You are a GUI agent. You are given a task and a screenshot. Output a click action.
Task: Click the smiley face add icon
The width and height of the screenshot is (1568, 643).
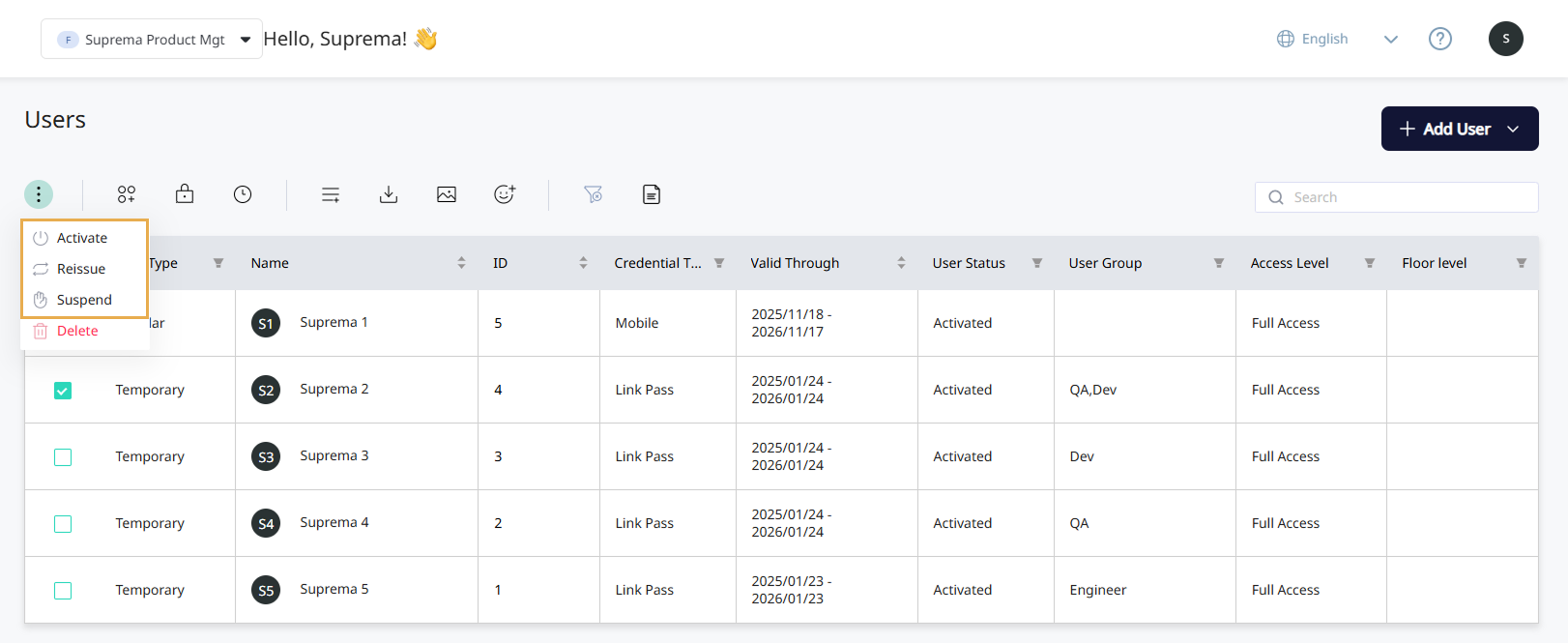click(505, 194)
